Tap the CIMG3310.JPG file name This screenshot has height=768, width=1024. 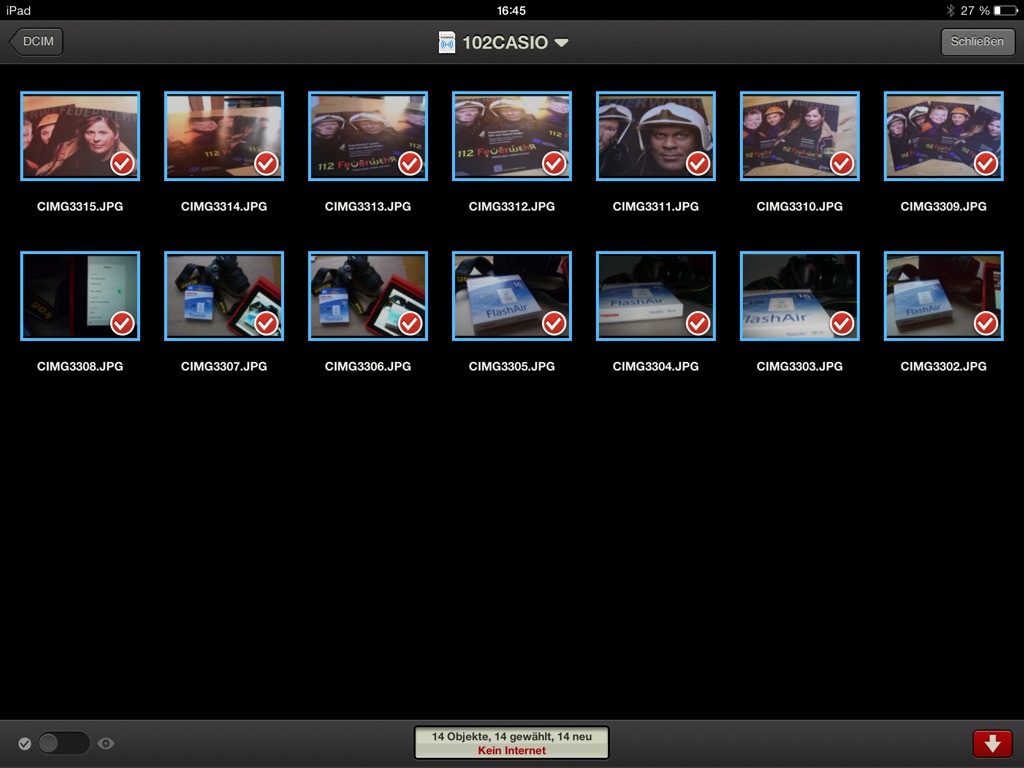tap(799, 206)
